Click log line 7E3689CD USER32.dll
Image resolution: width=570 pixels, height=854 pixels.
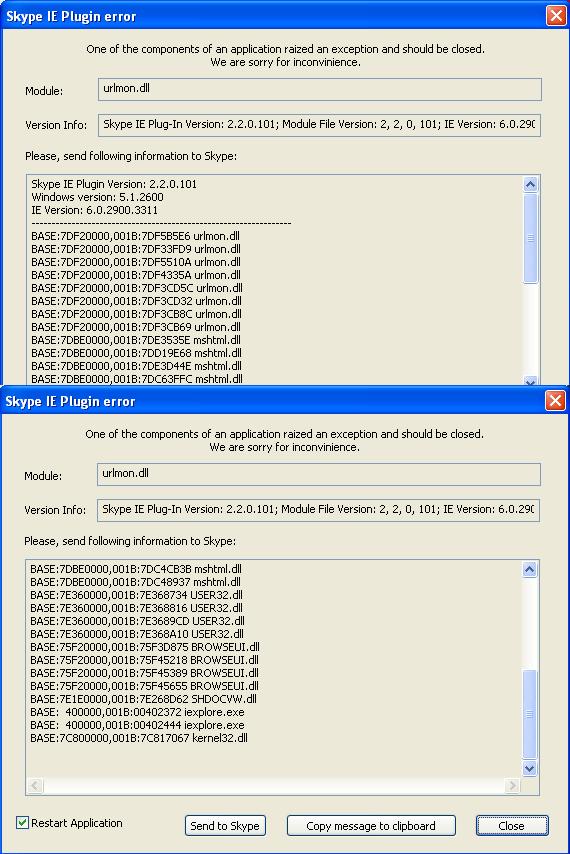pos(137,621)
